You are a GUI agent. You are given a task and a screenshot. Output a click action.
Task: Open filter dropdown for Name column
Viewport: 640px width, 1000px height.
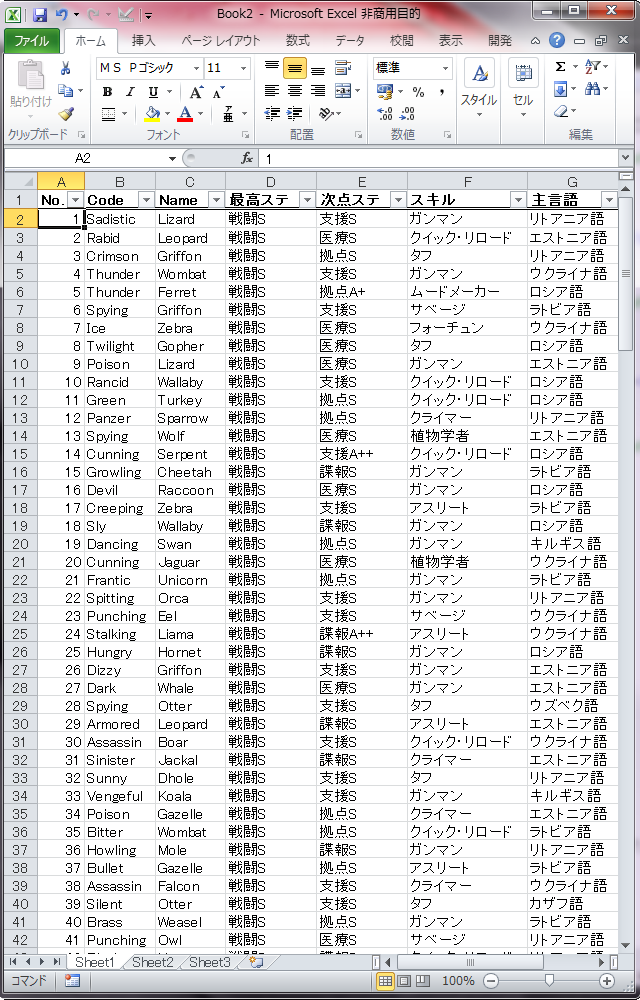pyautogui.click(x=217, y=200)
